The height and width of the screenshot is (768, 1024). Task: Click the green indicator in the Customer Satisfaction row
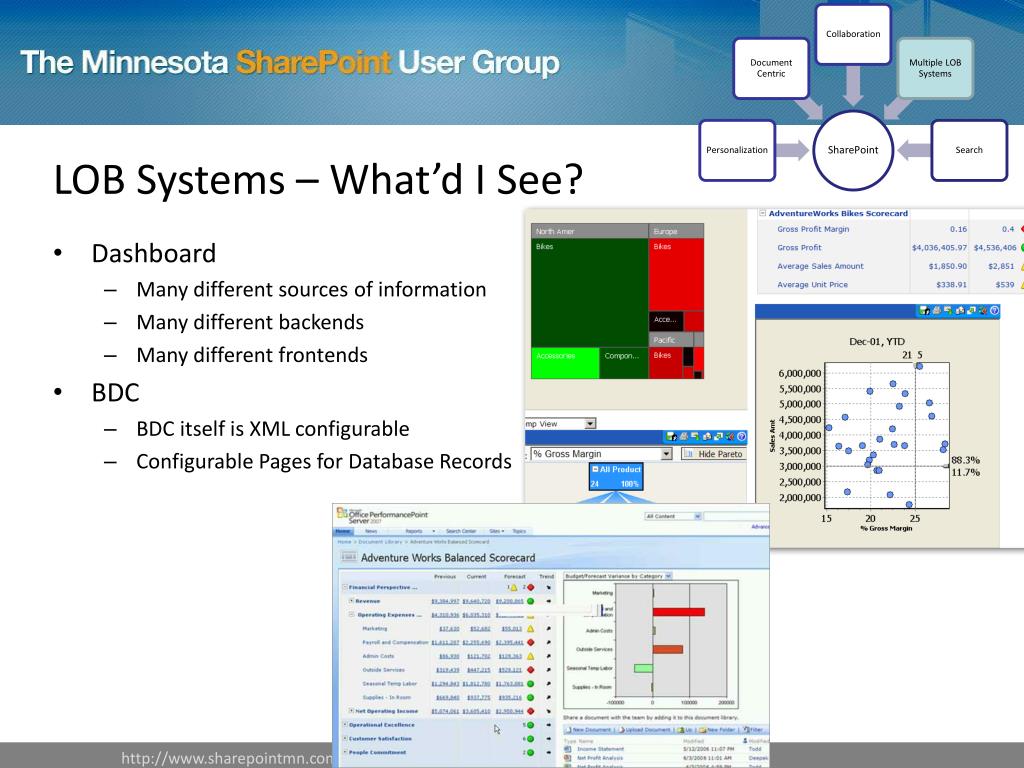530,739
